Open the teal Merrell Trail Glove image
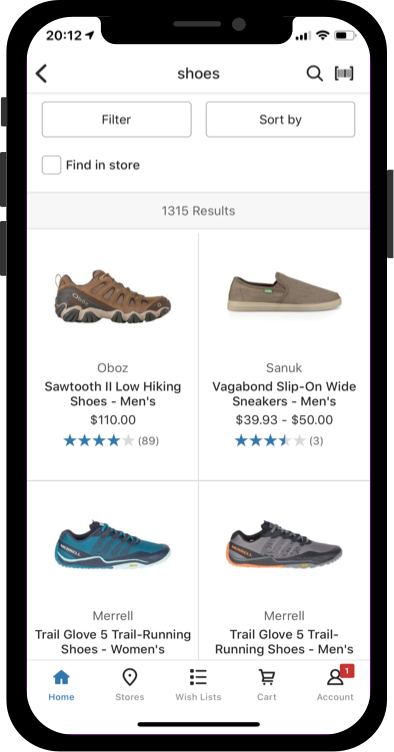The height and width of the screenshot is (752, 394). point(112,544)
